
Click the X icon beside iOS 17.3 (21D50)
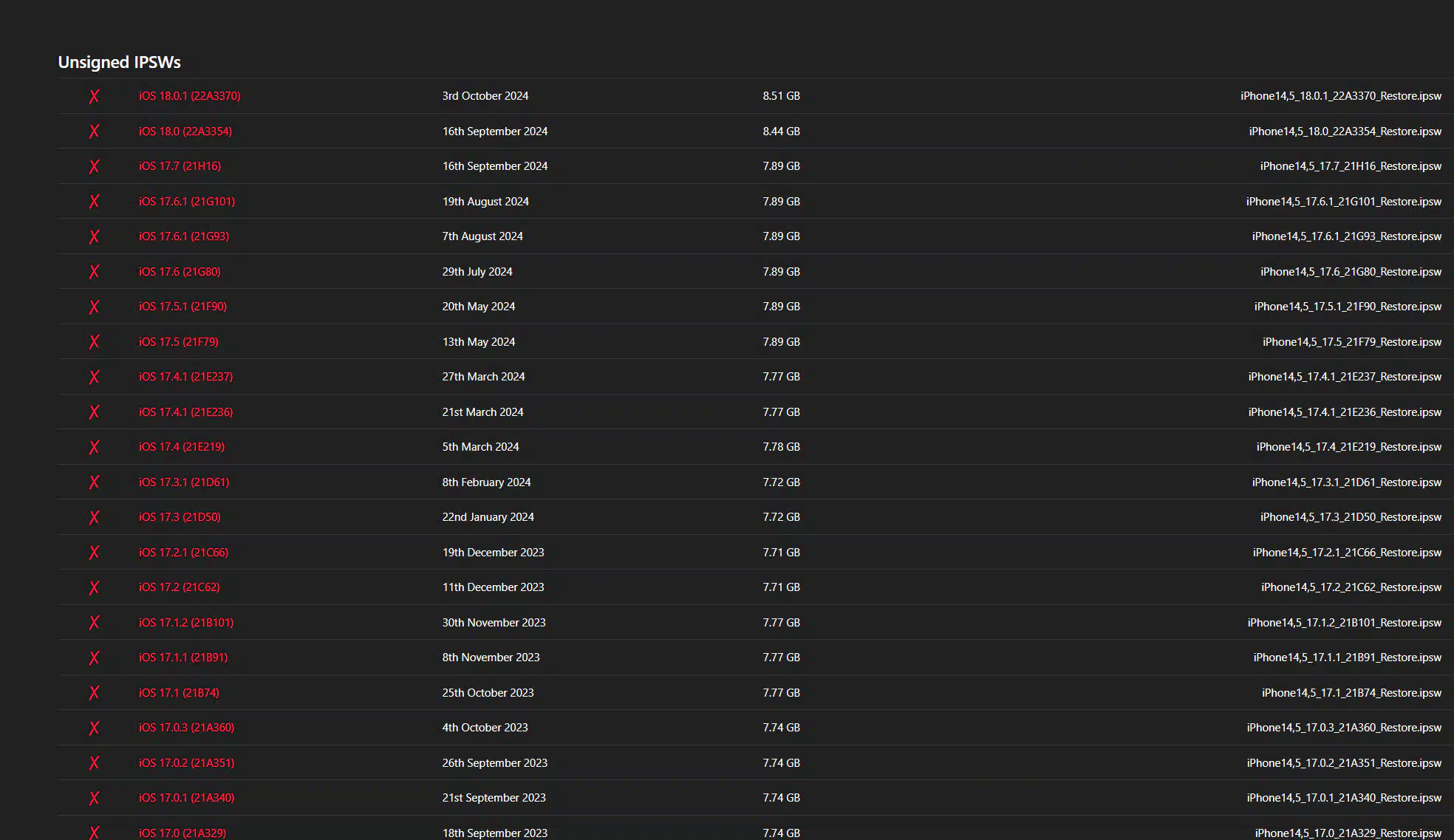pos(94,517)
